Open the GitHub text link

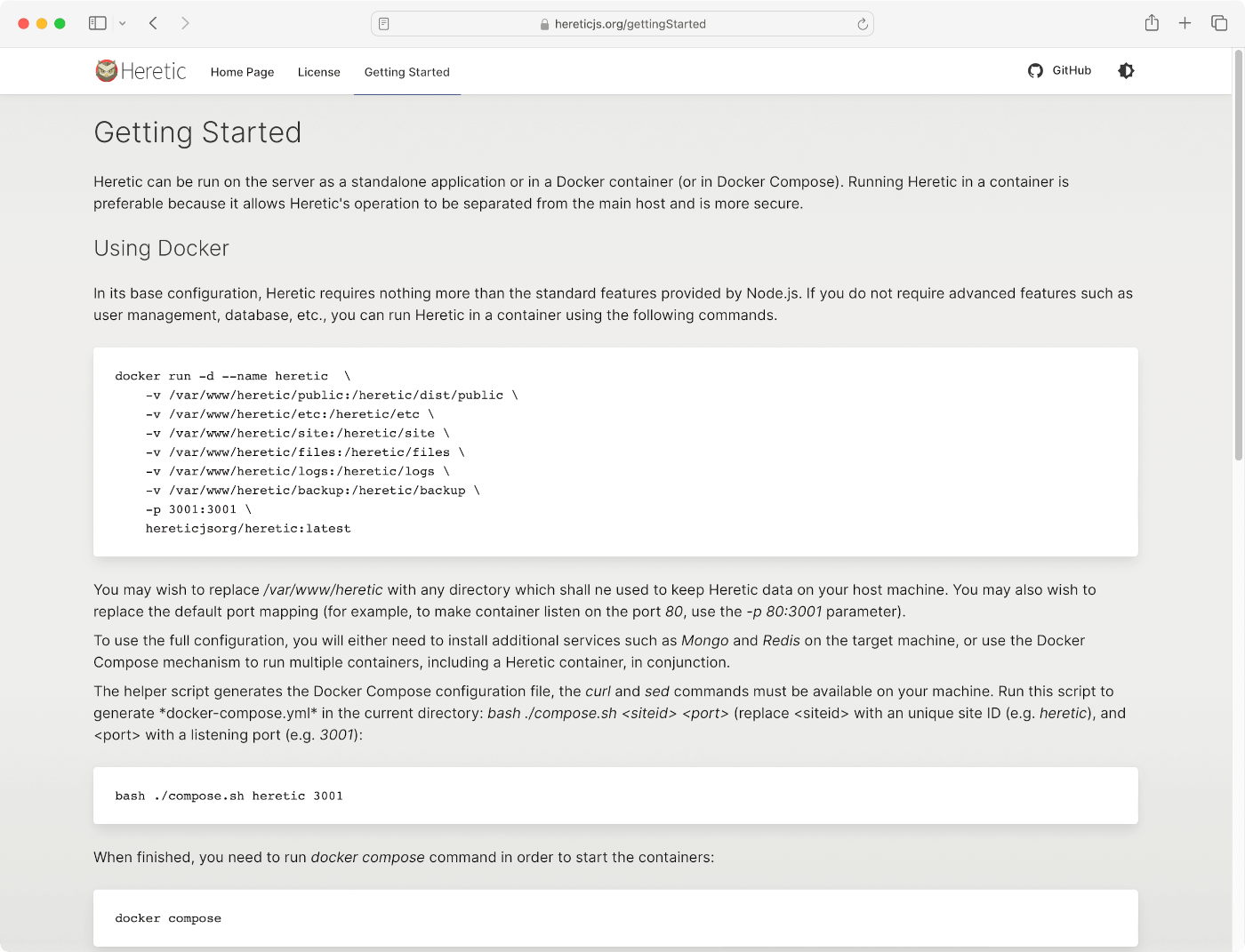(1072, 70)
